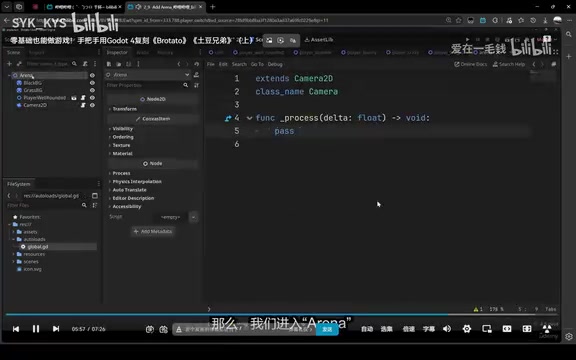Click the instance child scene link icon
The image size is (576, 360).
pos(19,64)
